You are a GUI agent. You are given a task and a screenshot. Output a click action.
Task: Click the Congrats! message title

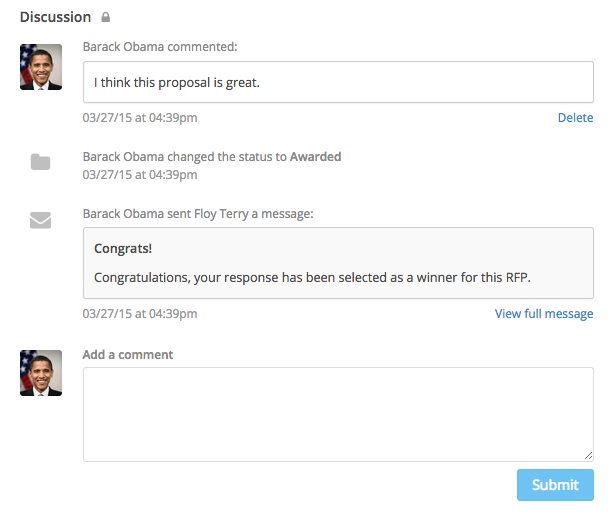(123, 248)
